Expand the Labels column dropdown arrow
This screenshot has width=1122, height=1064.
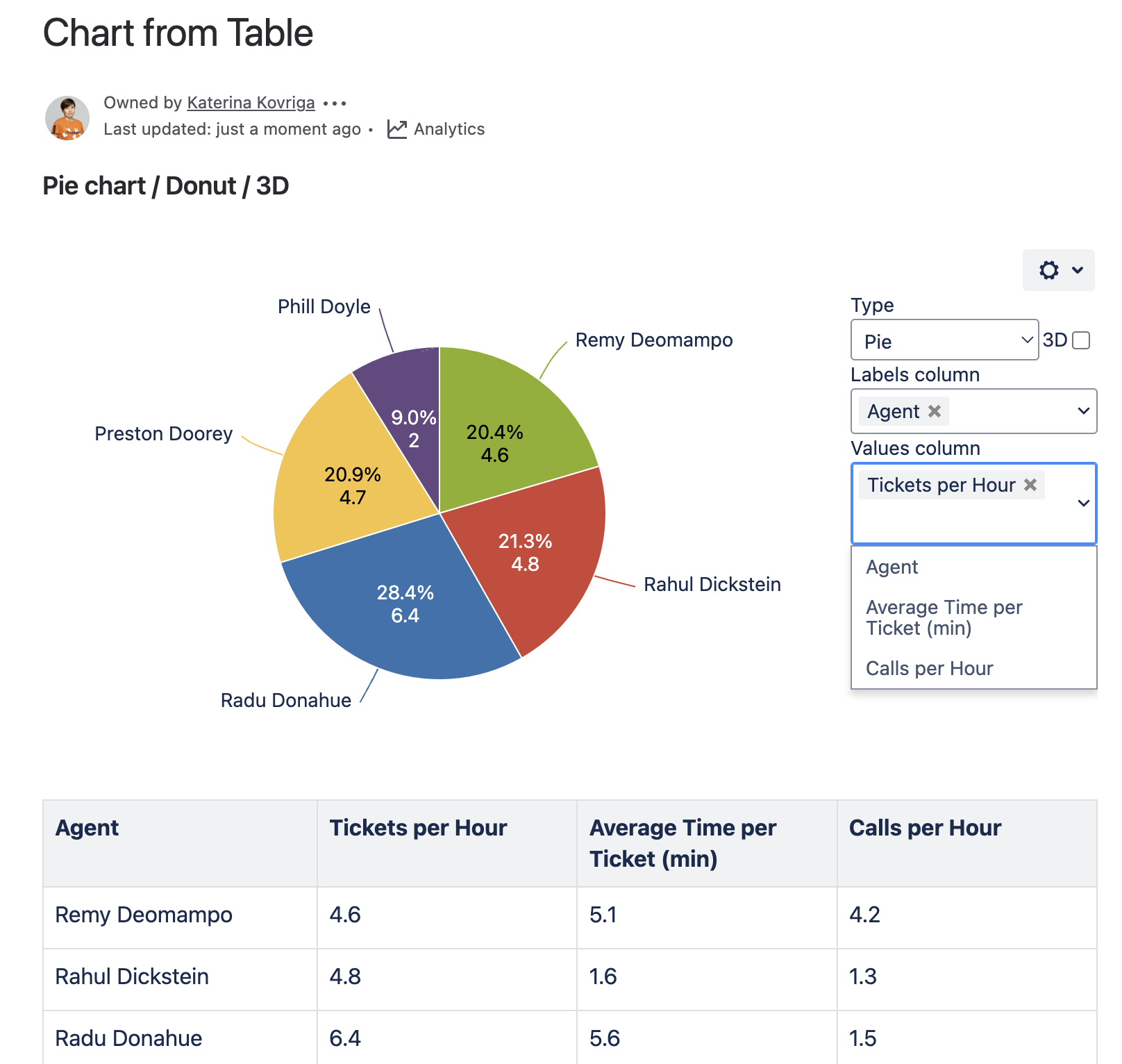tap(1083, 411)
